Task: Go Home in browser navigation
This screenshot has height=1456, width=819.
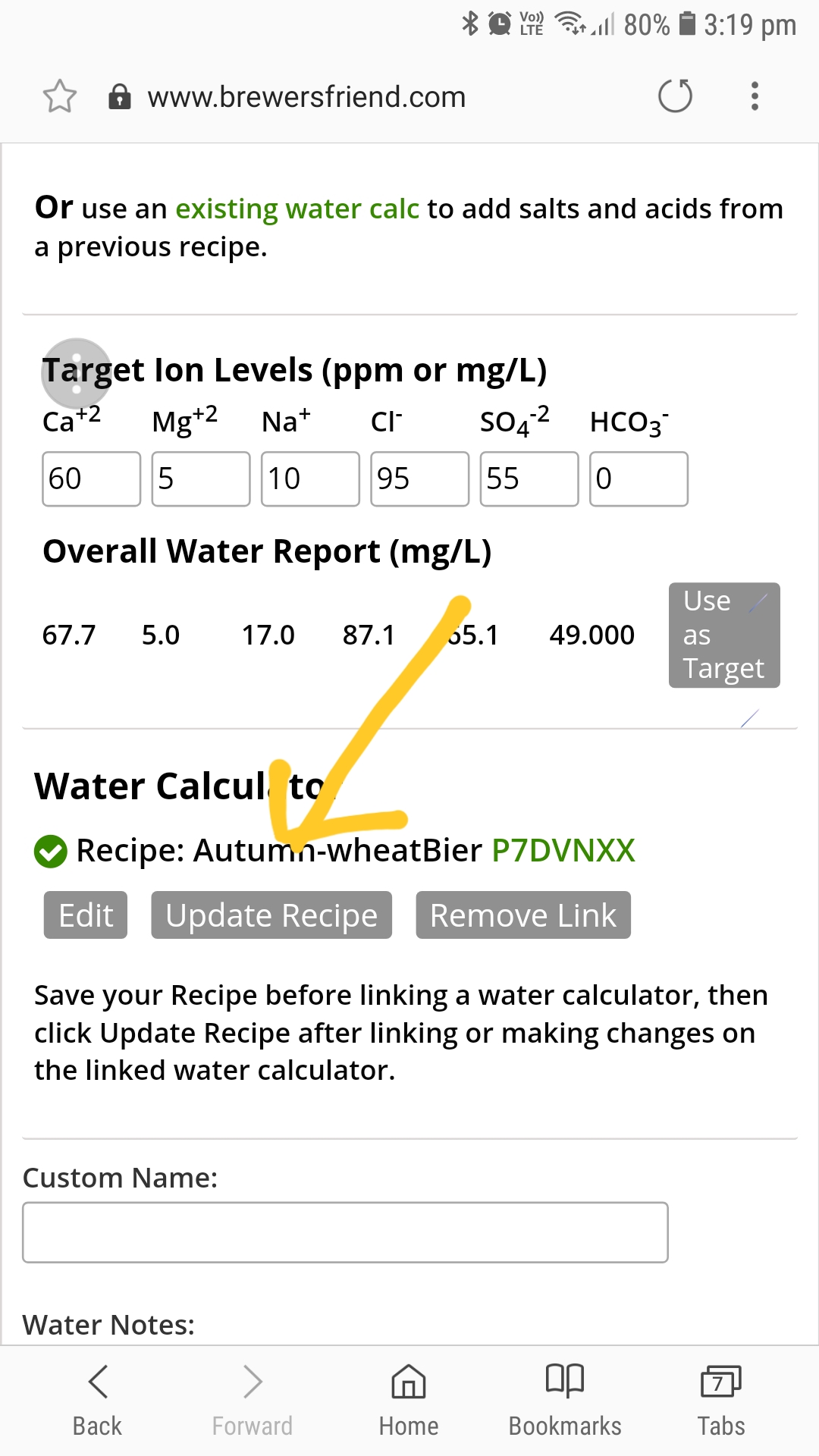Action: (x=409, y=1400)
